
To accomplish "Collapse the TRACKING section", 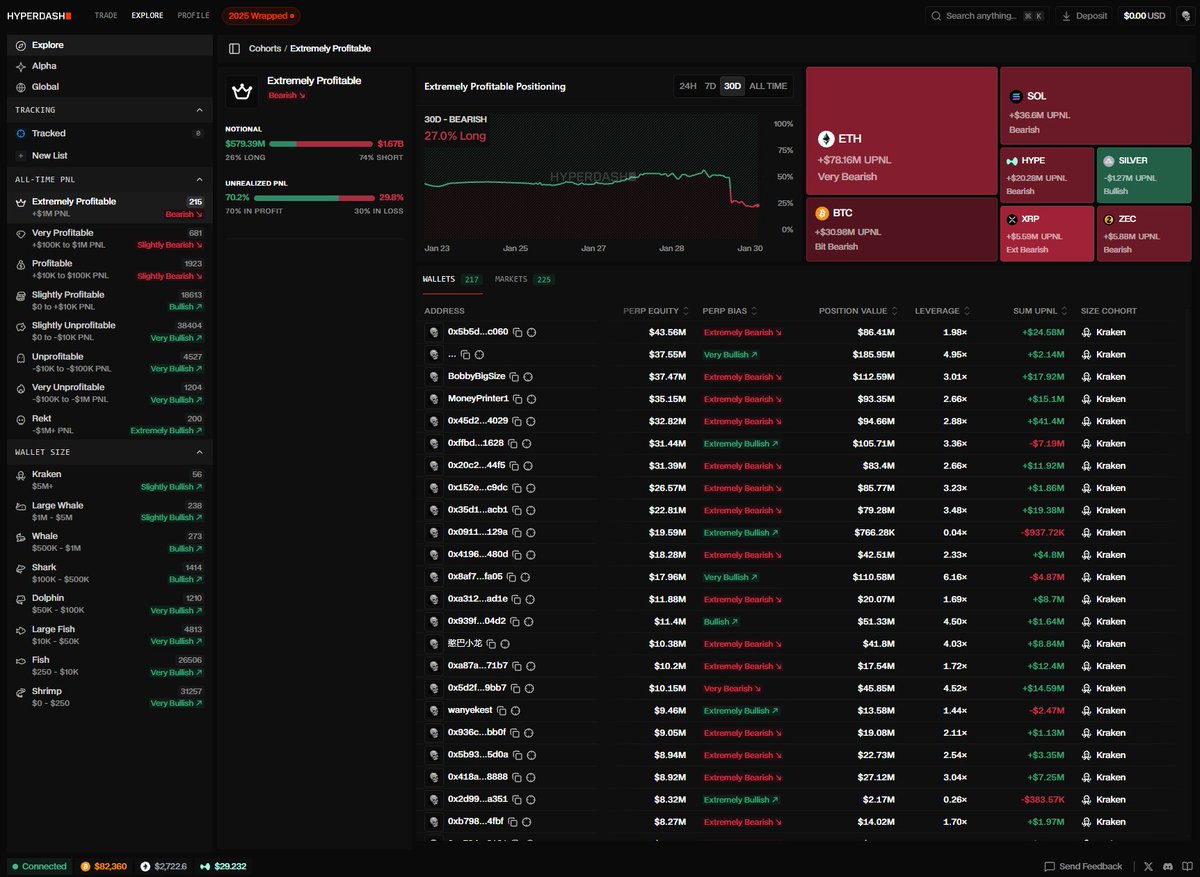I will point(198,110).
